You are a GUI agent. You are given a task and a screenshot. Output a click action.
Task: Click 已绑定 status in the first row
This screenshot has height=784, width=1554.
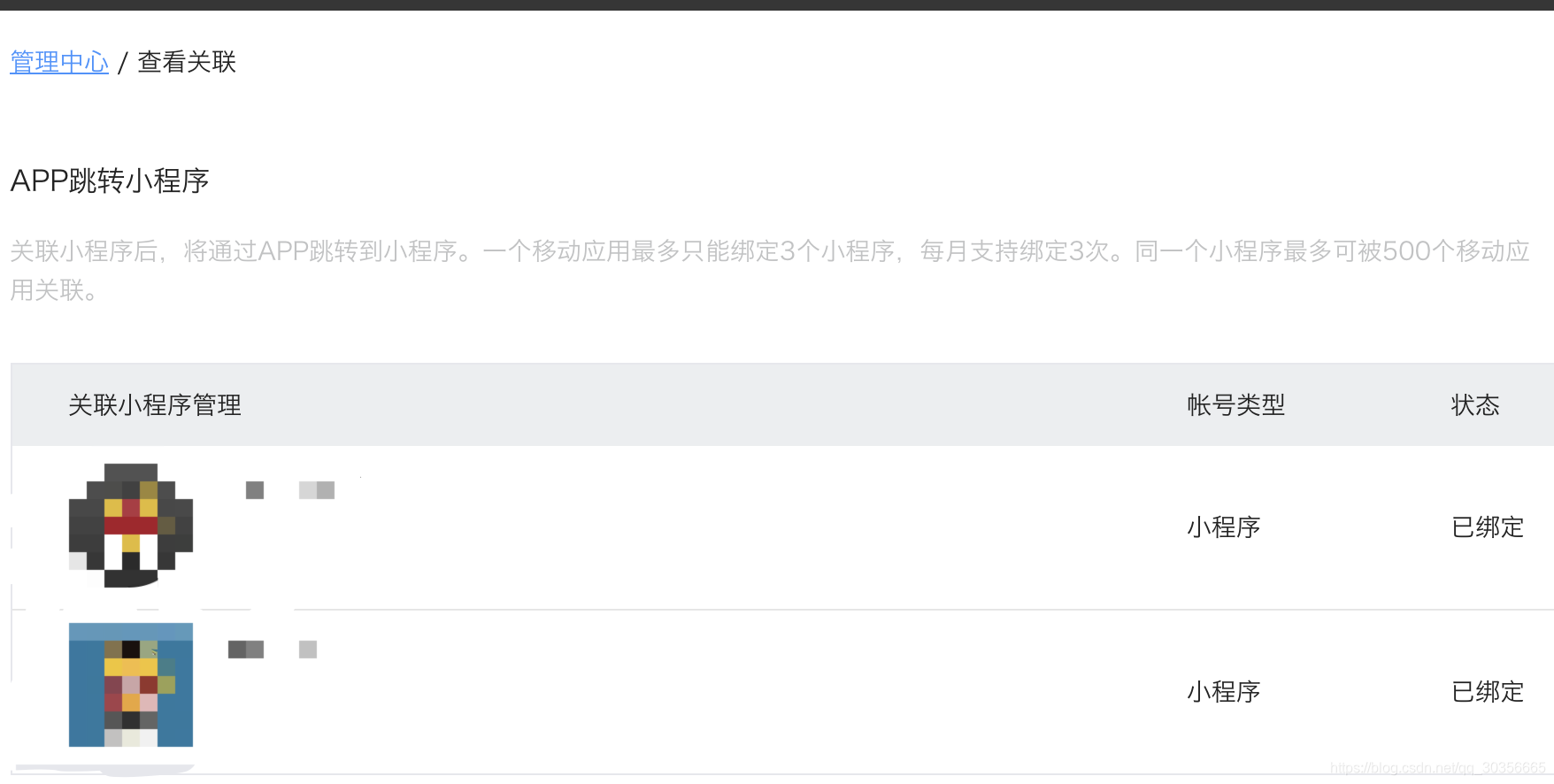[x=1488, y=527]
